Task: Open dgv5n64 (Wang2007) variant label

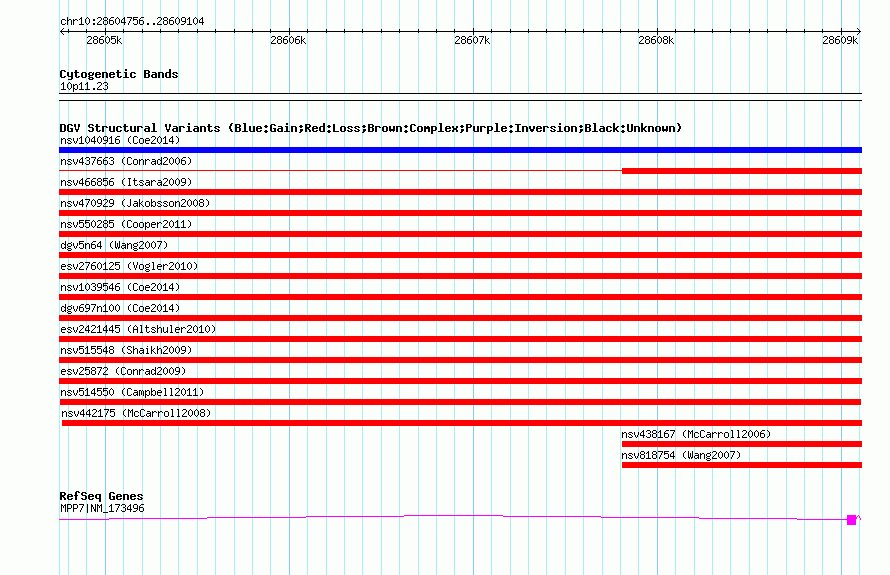Action: tap(114, 245)
